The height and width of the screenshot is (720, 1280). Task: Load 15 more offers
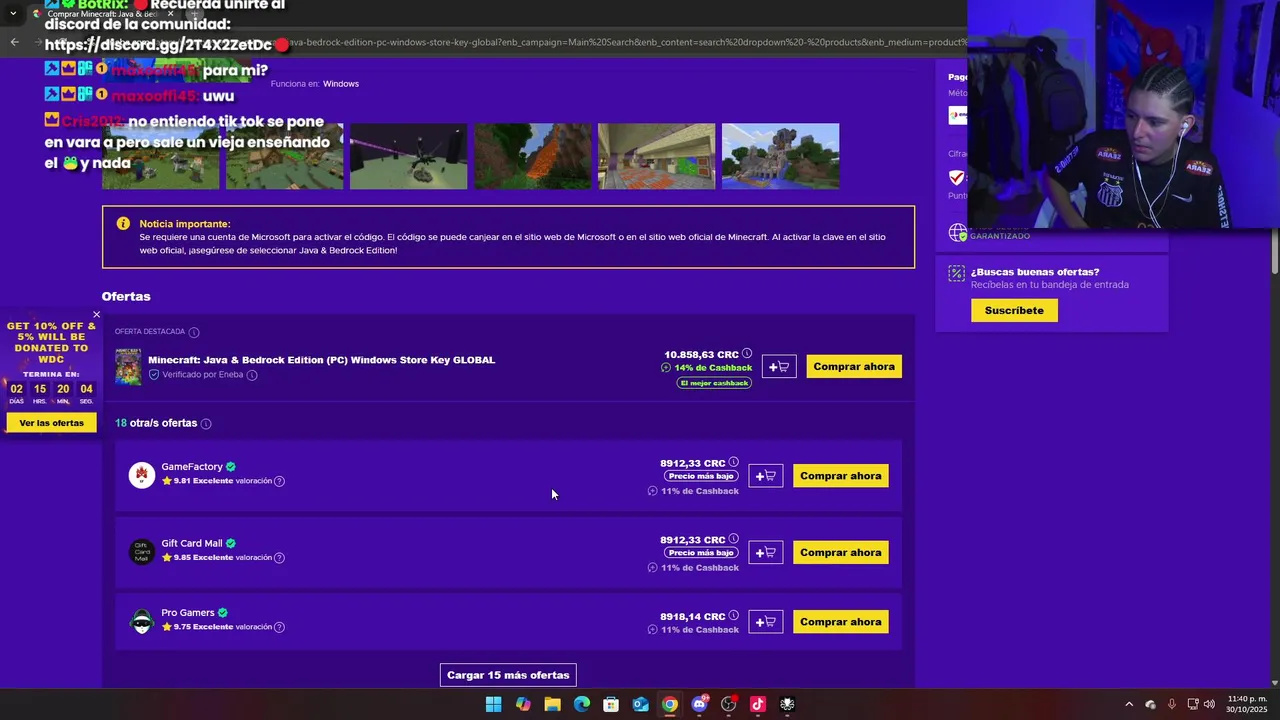pyautogui.click(x=508, y=675)
